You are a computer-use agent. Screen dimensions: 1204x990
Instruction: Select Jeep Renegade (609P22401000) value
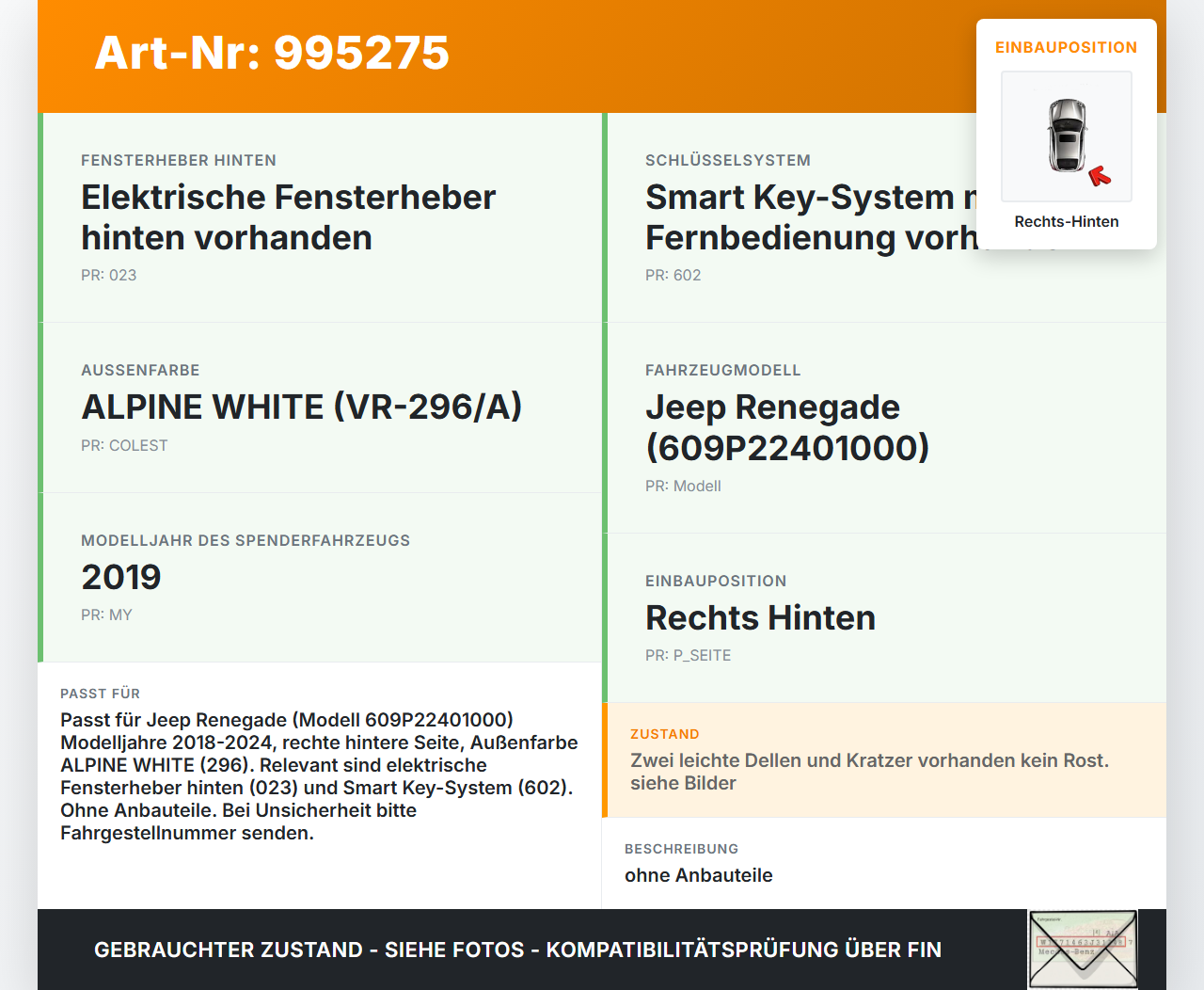tap(787, 427)
